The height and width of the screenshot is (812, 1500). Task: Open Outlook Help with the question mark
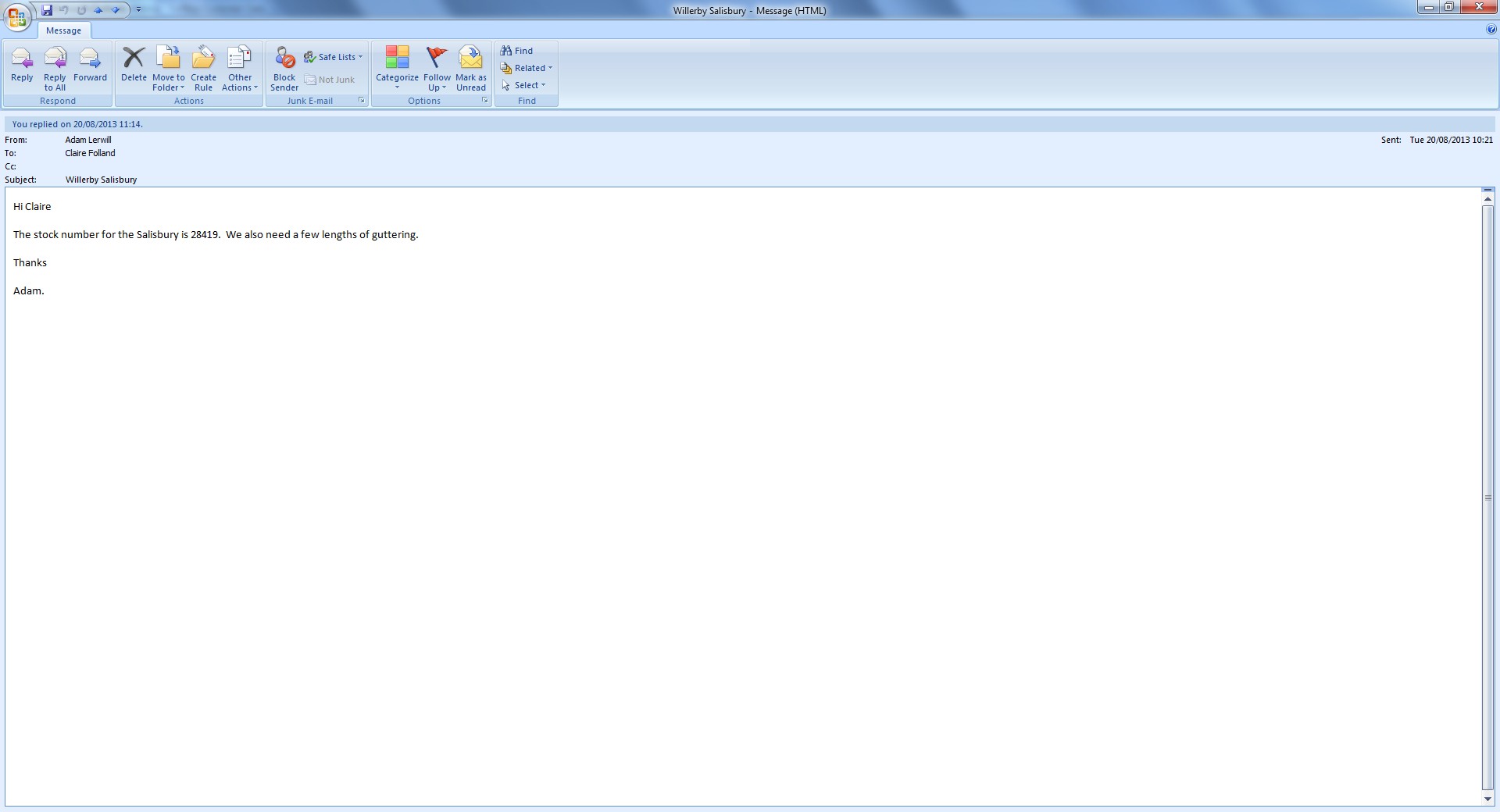(1491, 30)
